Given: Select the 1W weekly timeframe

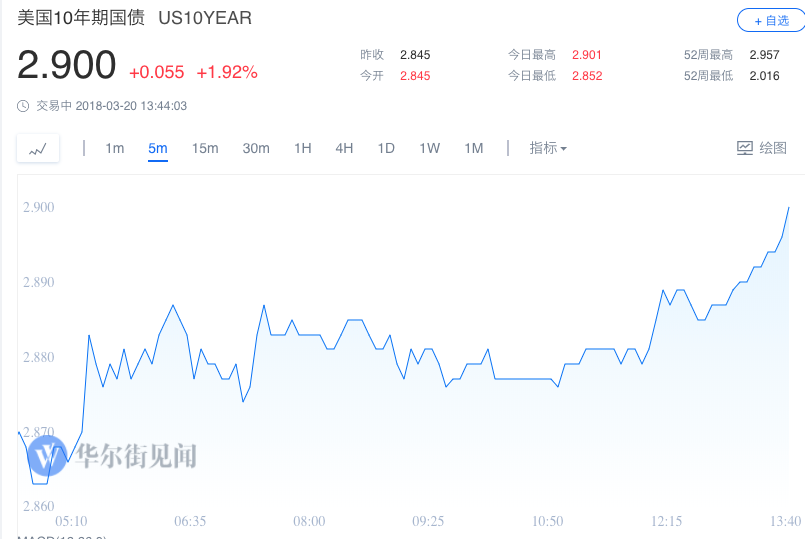Looking at the screenshot, I should 430,148.
